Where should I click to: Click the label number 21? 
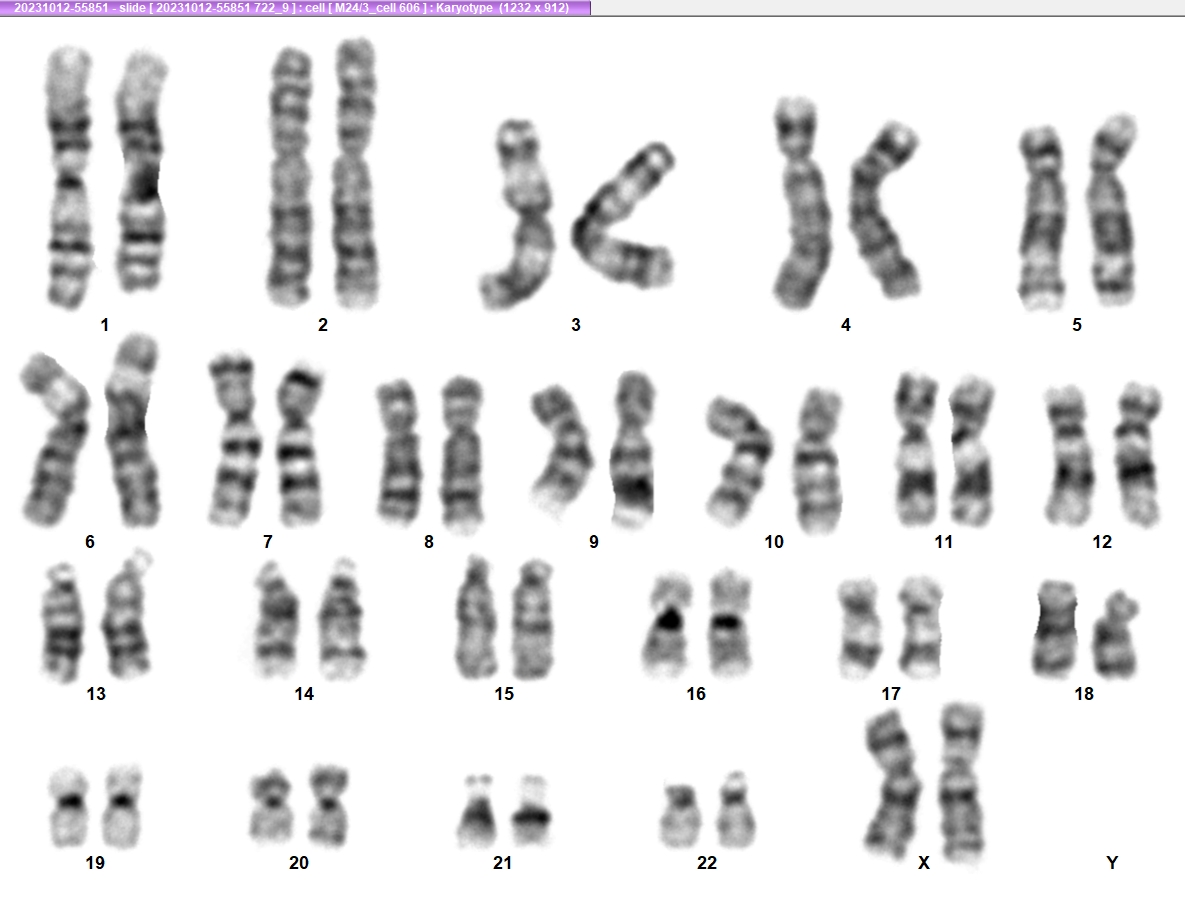click(x=503, y=863)
